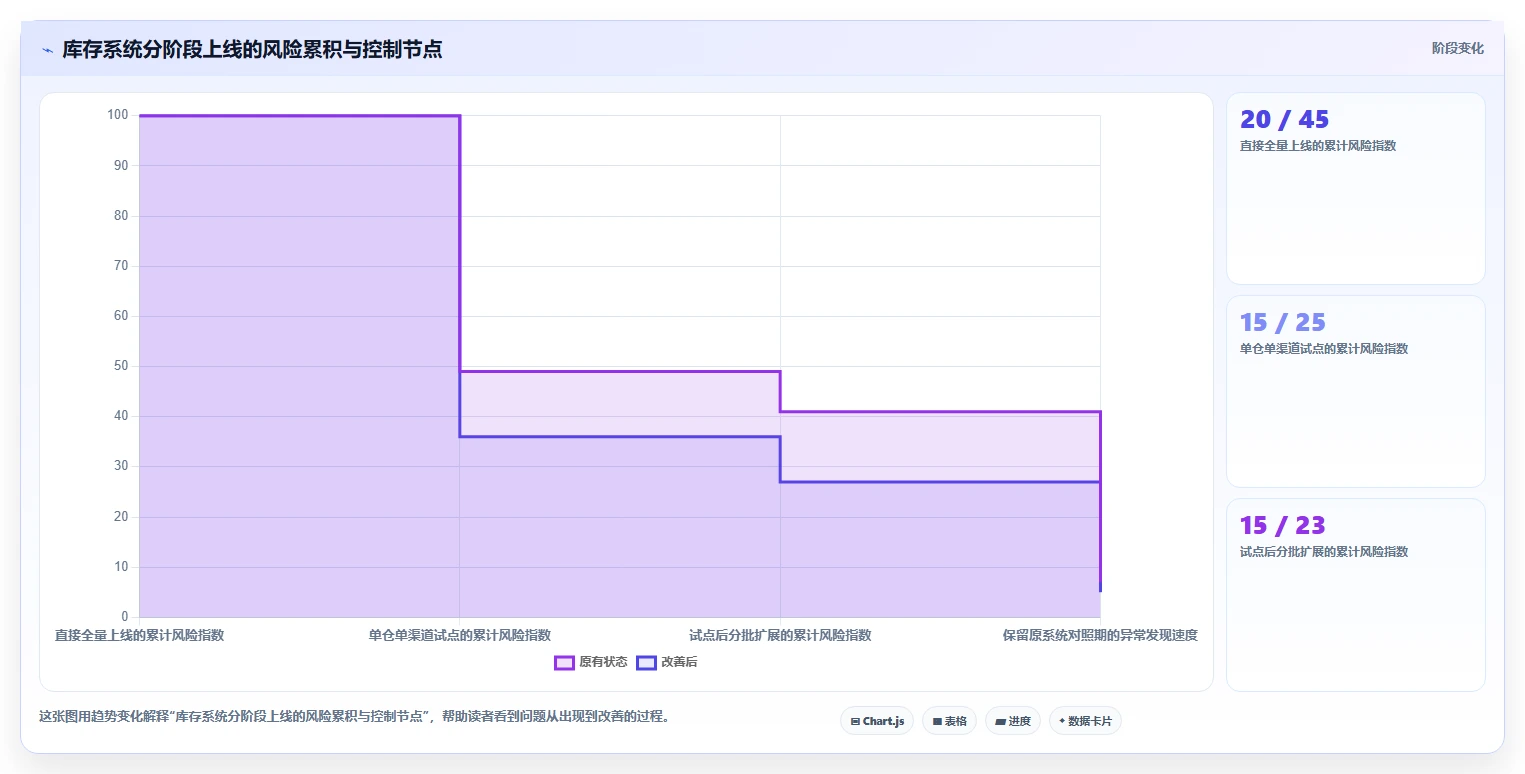This screenshot has height=774, width=1525.
Task: Click card caption 单仓单渠道试点的累计风险指数
Action: [x=1324, y=349]
